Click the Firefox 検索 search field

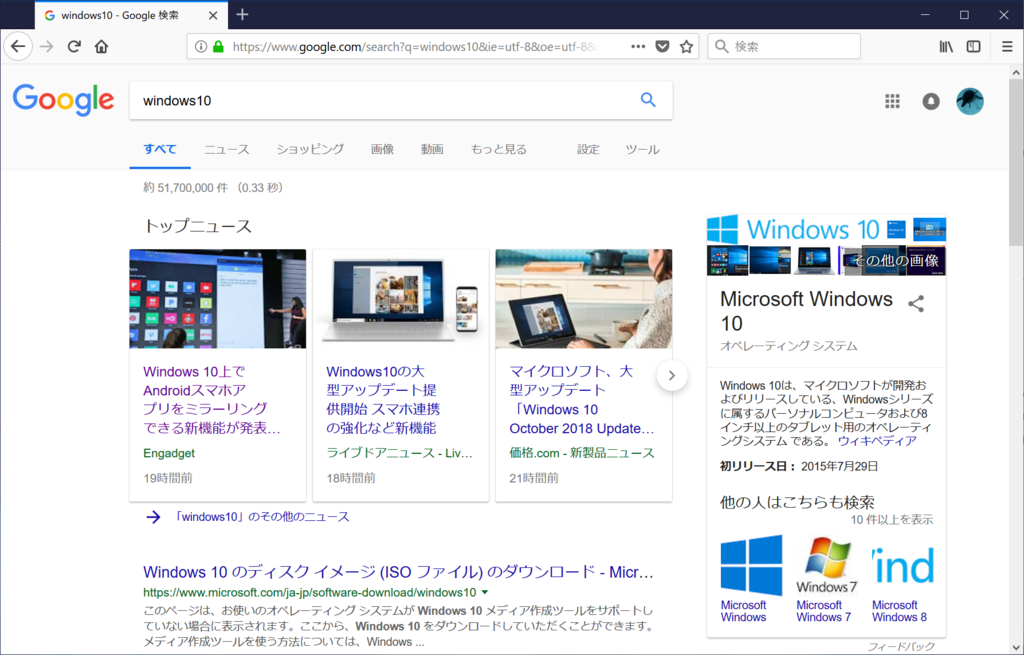(x=784, y=46)
